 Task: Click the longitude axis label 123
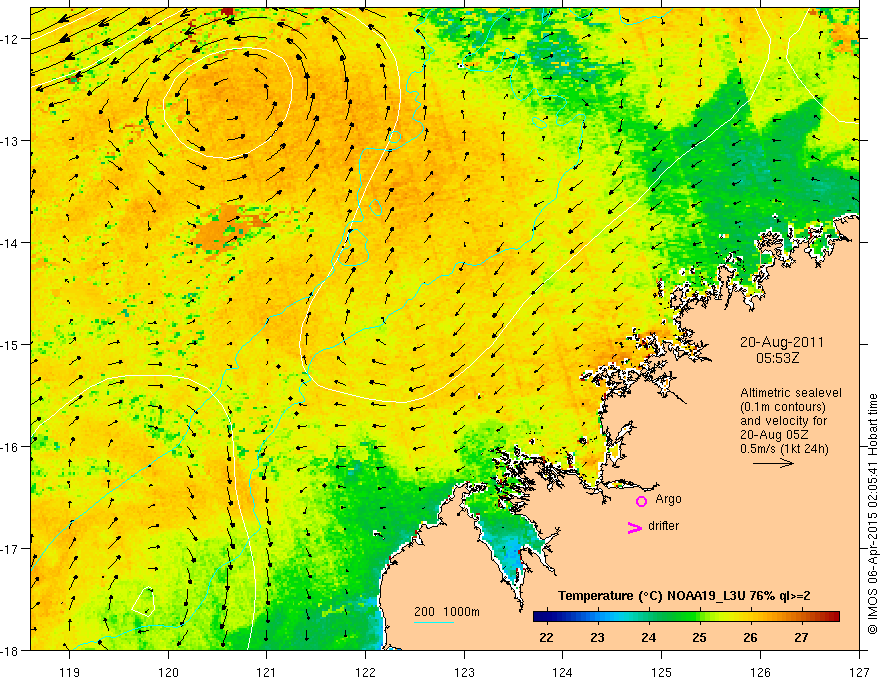tap(464, 672)
